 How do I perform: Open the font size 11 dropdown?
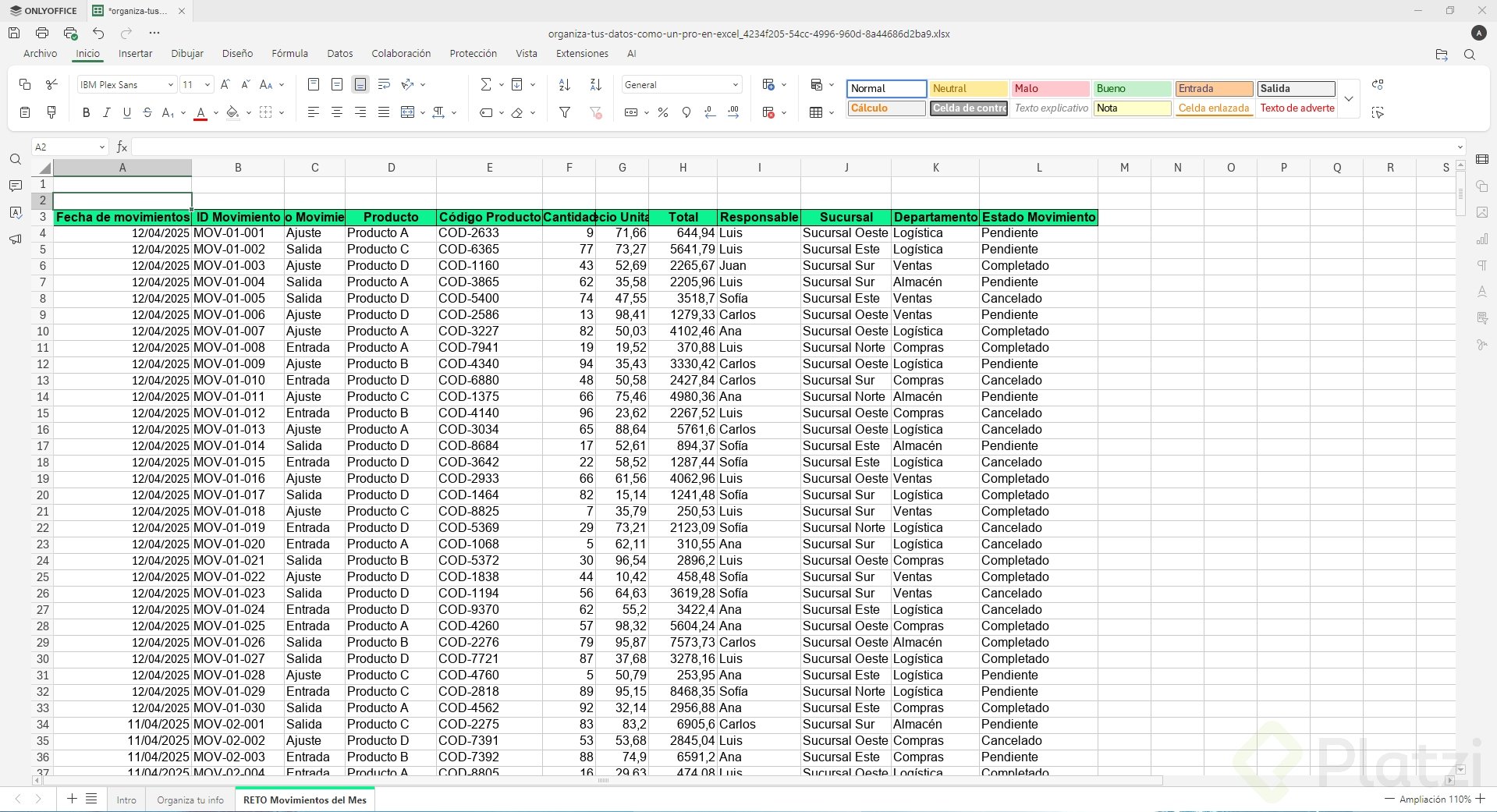tap(208, 84)
